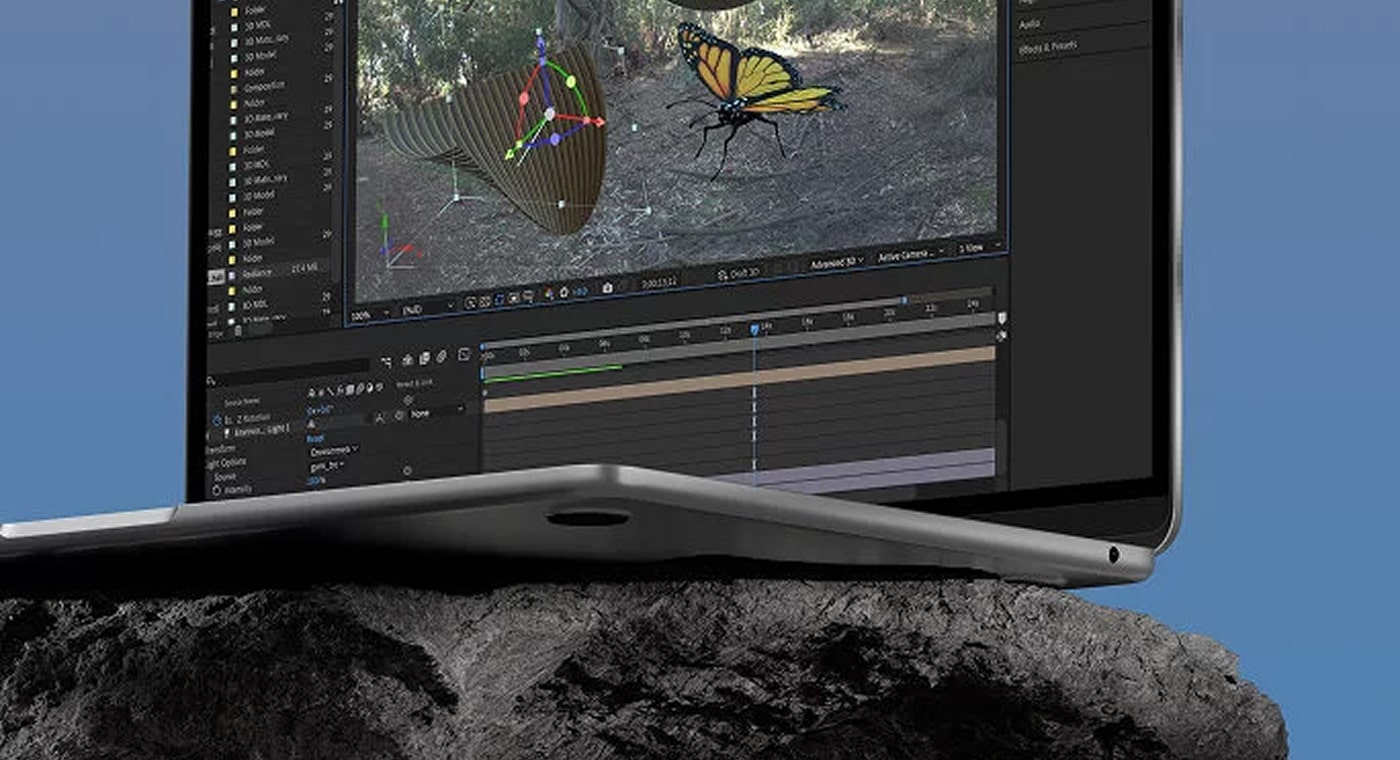Screen dimensions: 1400x760
Task: Open the None parent dropdown
Action: [436, 414]
